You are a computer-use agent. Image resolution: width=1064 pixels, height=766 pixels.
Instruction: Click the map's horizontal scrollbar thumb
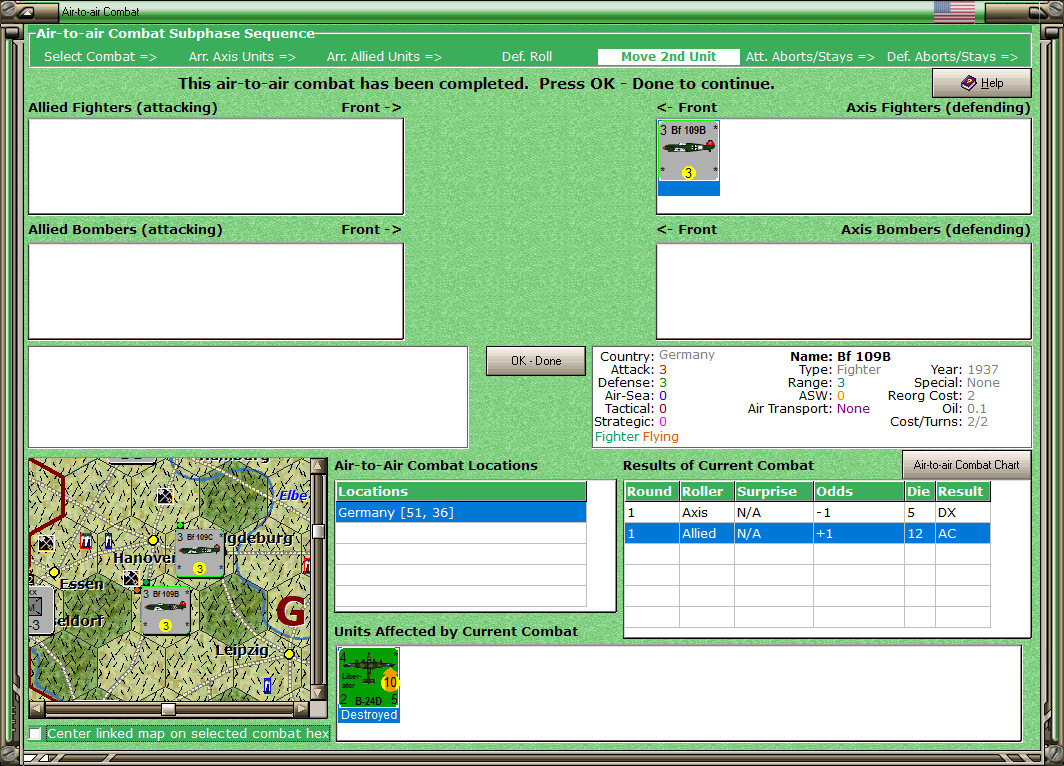(x=168, y=709)
